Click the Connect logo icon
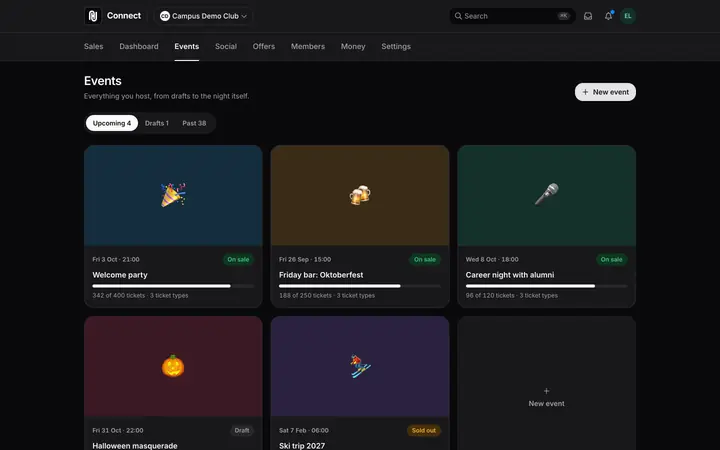 click(x=93, y=16)
